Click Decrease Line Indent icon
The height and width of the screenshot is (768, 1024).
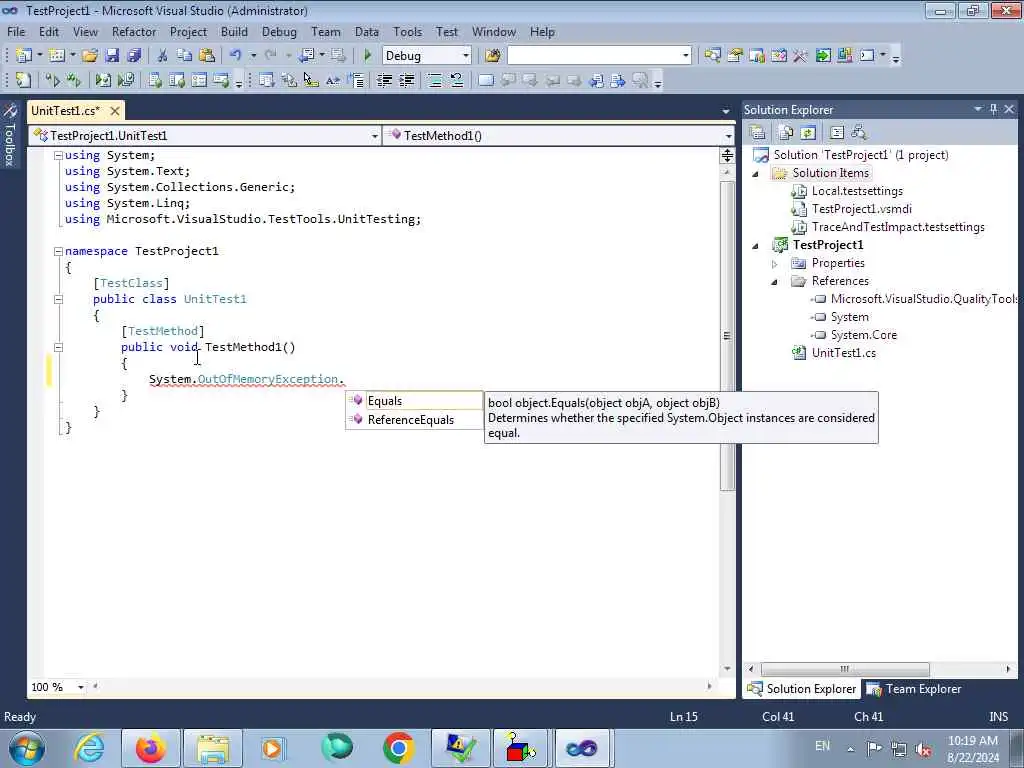pyautogui.click(x=385, y=80)
